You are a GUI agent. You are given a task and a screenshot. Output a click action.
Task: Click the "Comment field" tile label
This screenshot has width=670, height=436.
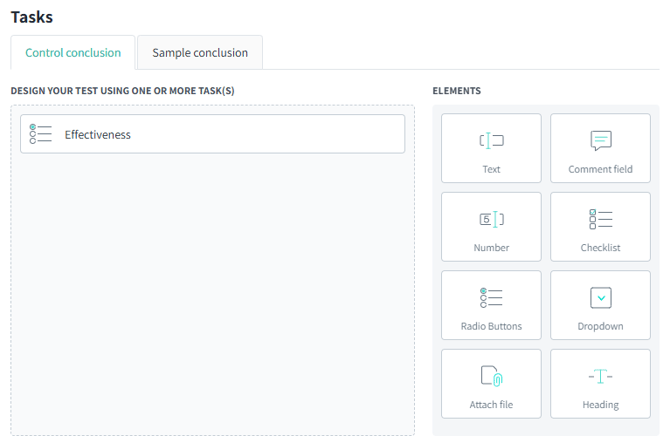pos(600,170)
